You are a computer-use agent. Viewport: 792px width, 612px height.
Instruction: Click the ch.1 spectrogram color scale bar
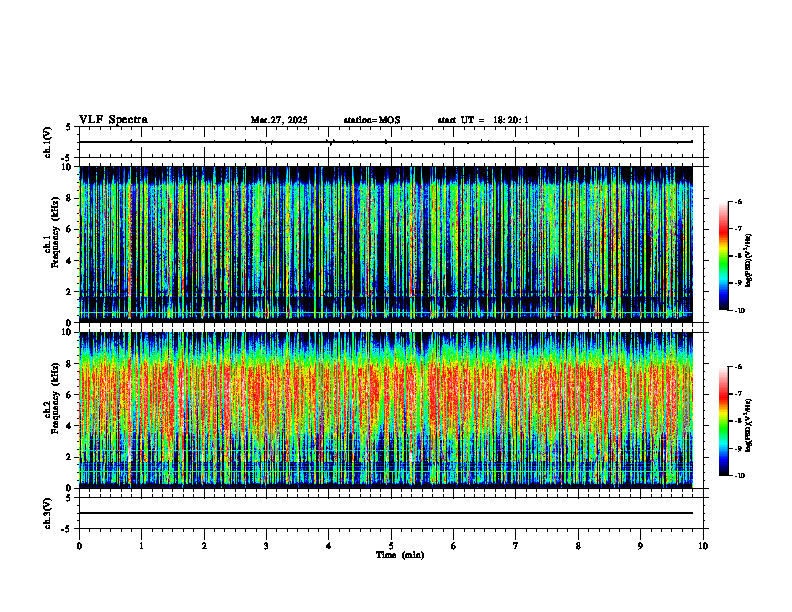(x=723, y=256)
